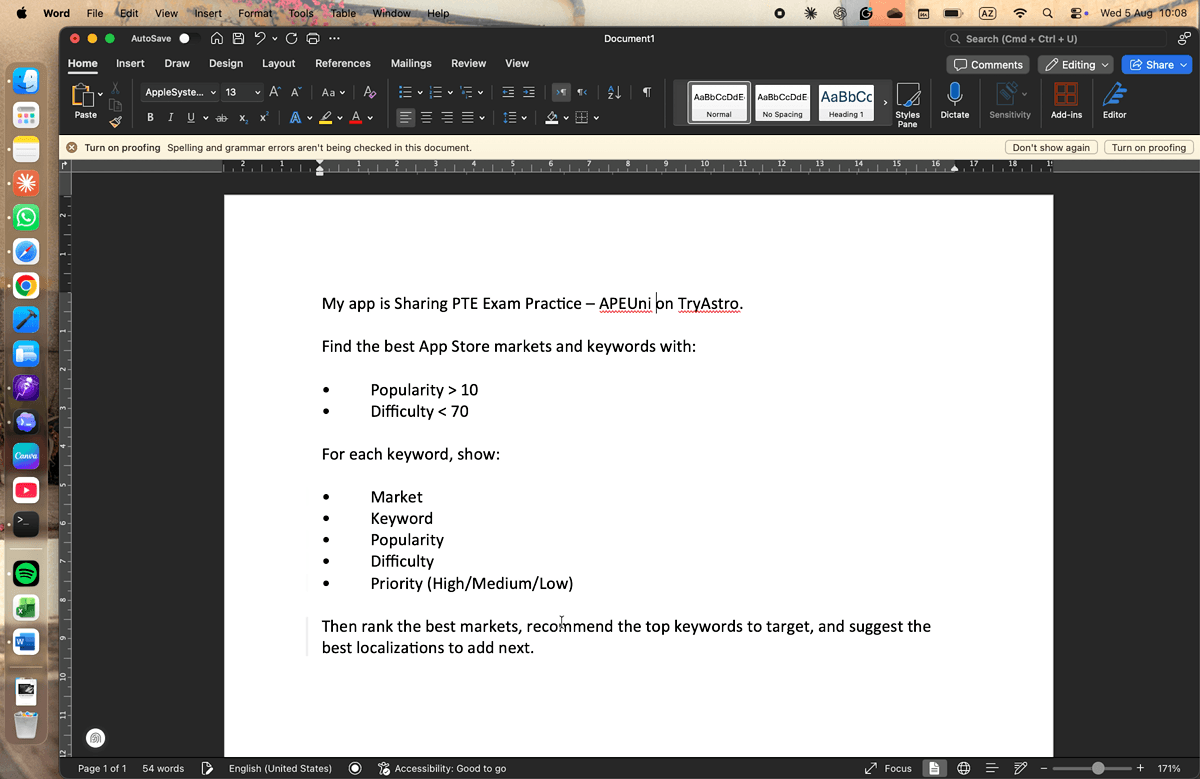Toggle superscript formatting

click(264, 117)
